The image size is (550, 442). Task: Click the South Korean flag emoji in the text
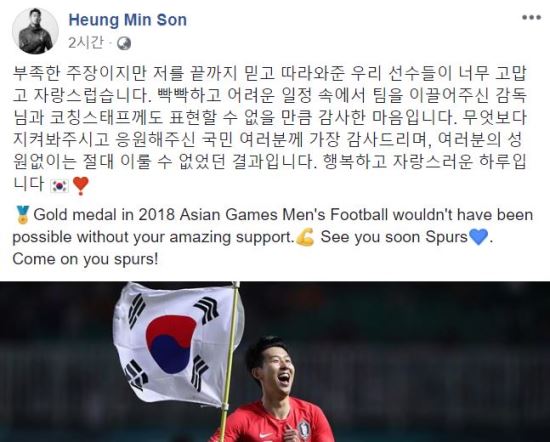coord(60,185)
